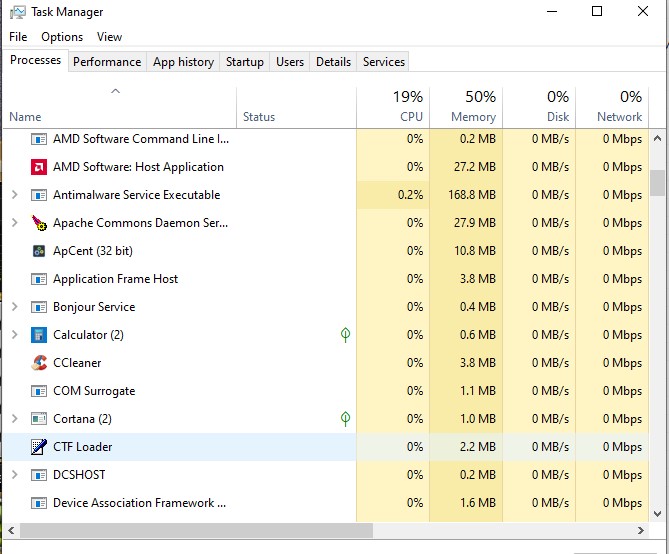669x554 pixels.
Task: Select the Processes tab
Action: coord(35,60)
